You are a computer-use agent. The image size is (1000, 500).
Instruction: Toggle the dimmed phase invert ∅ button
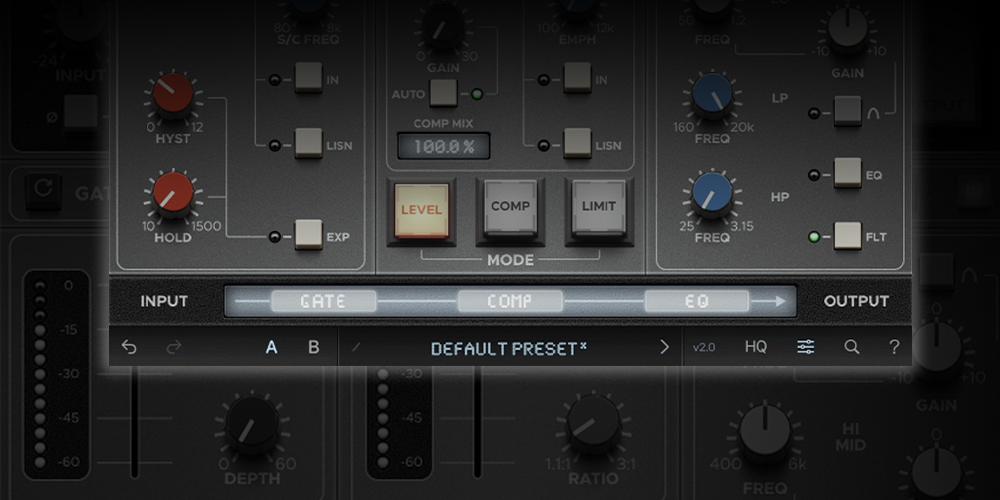(x=80, y=112)
